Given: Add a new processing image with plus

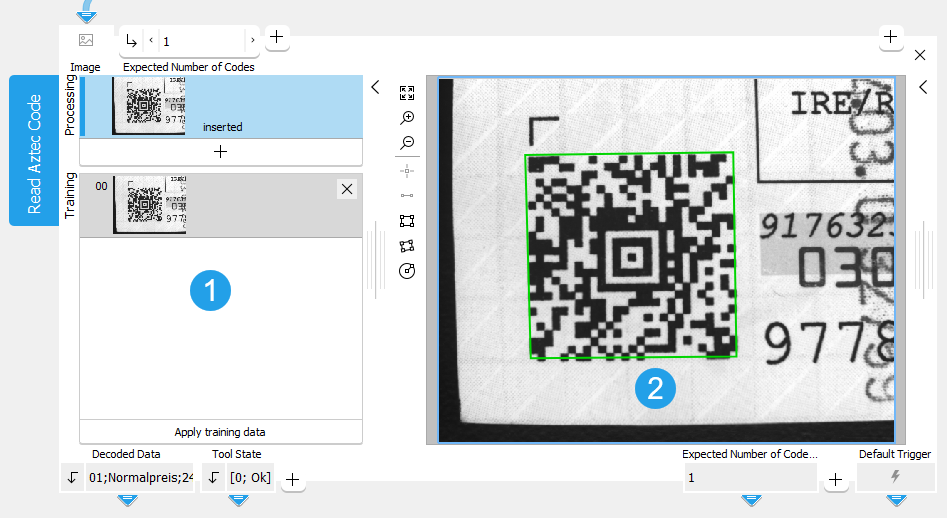Looking at the screenshot, I should coord(221,151).
